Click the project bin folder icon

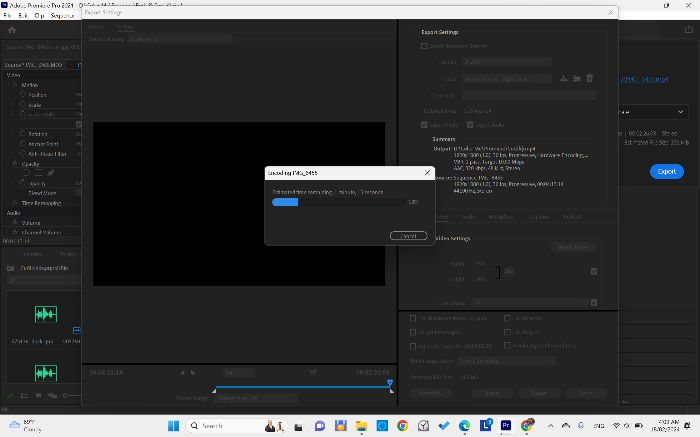[11, 268]
